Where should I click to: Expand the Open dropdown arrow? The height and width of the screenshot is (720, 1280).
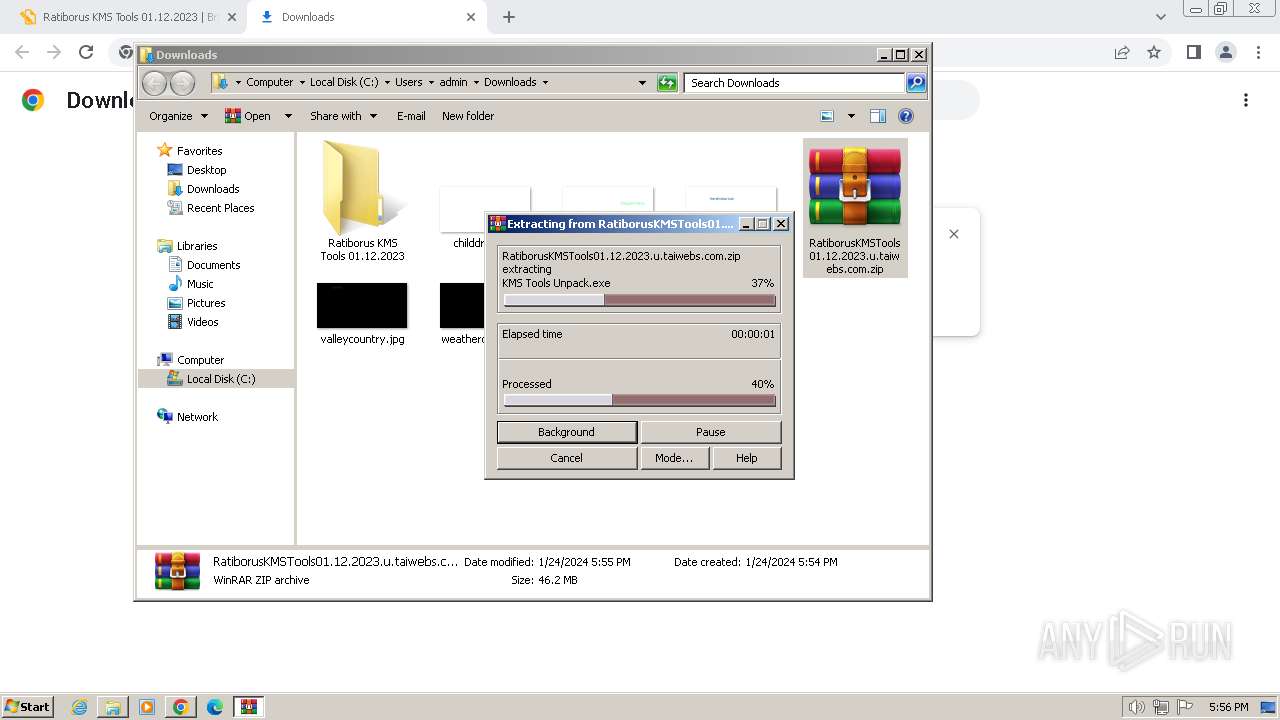pos(288,116)
